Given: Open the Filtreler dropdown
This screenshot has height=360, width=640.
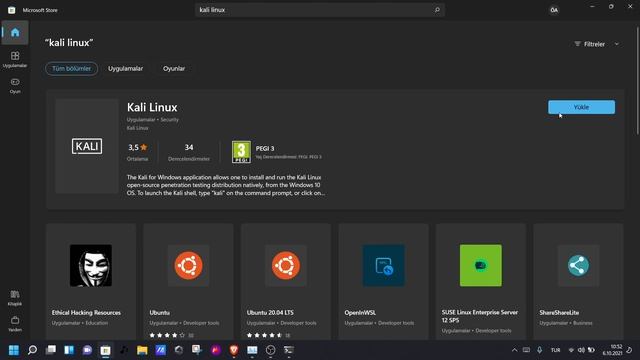Looking at the screenshot, I should [x=597, y=44].
